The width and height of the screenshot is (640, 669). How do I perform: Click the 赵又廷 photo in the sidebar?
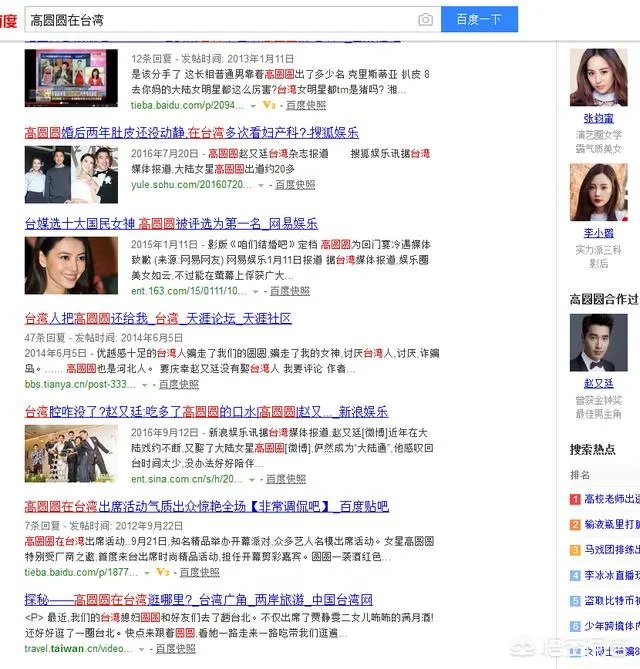tap(599, 343)
